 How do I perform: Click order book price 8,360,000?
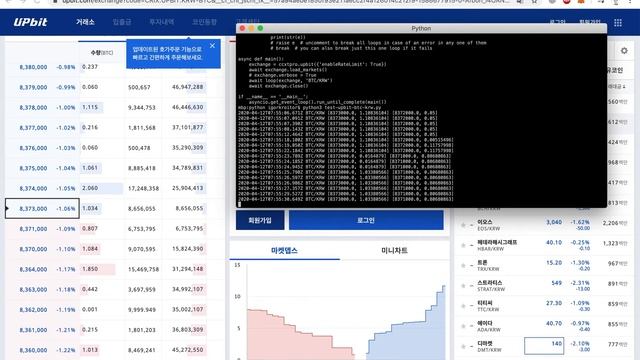click(x=33, y=350)
